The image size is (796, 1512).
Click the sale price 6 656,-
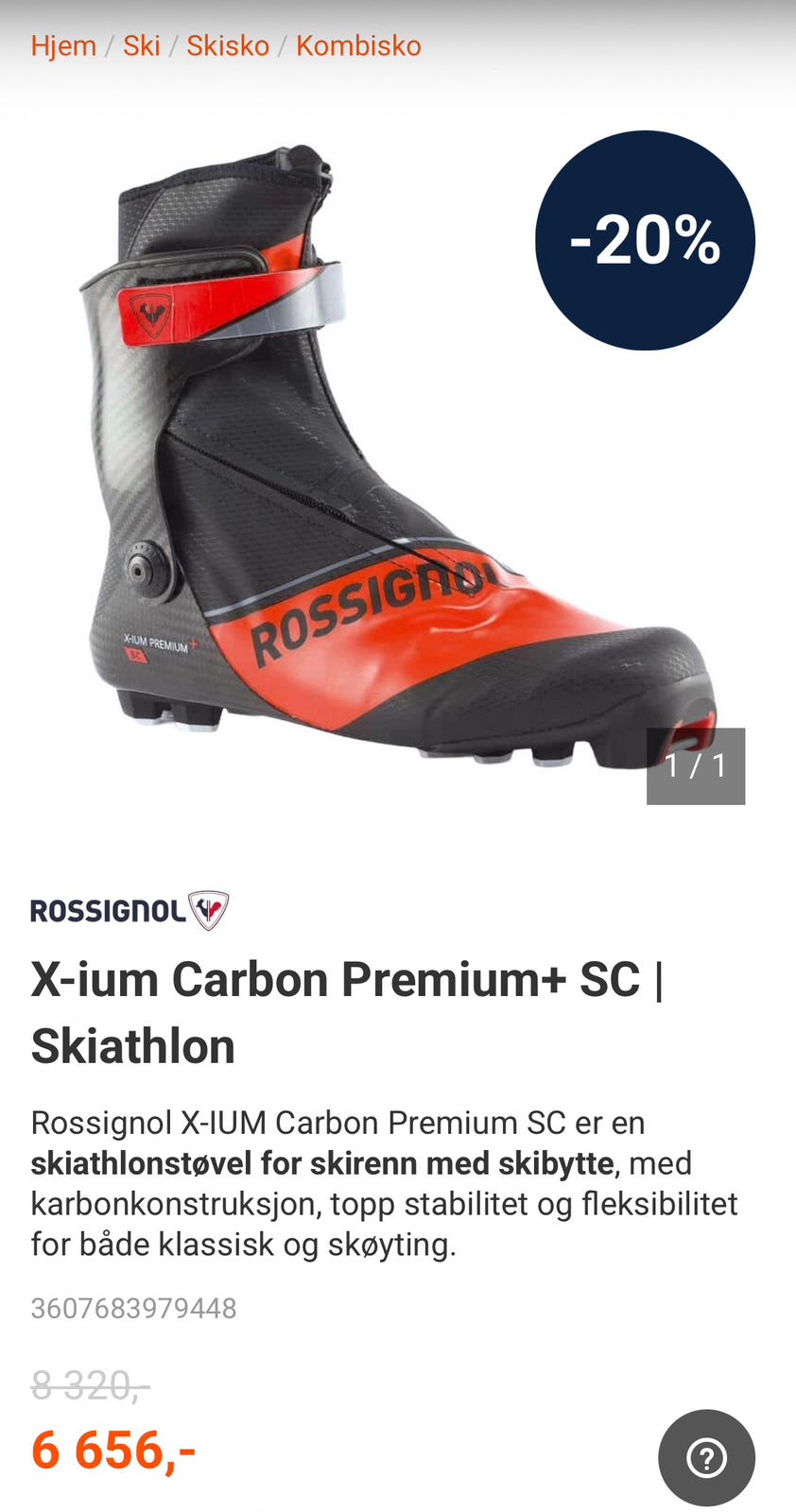(x=113, y=1449)
